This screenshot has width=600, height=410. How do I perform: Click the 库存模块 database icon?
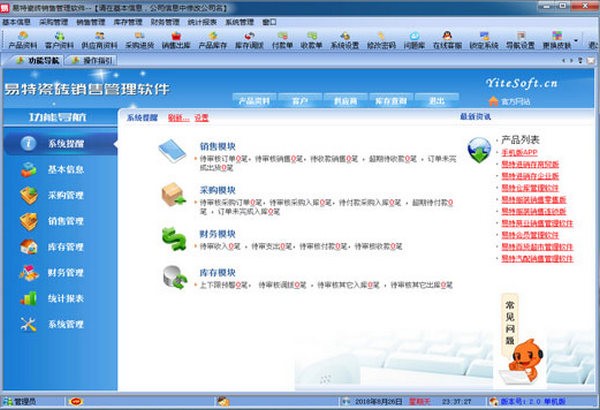171,278
